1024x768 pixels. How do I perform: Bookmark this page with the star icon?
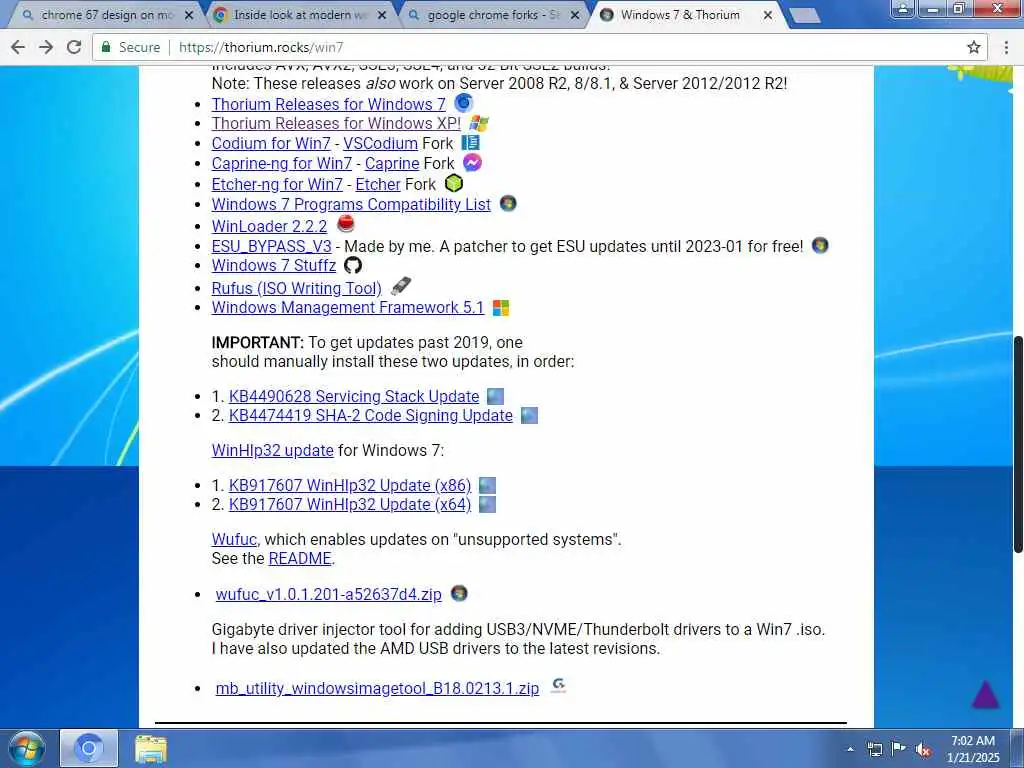click(x=974, y=47)
